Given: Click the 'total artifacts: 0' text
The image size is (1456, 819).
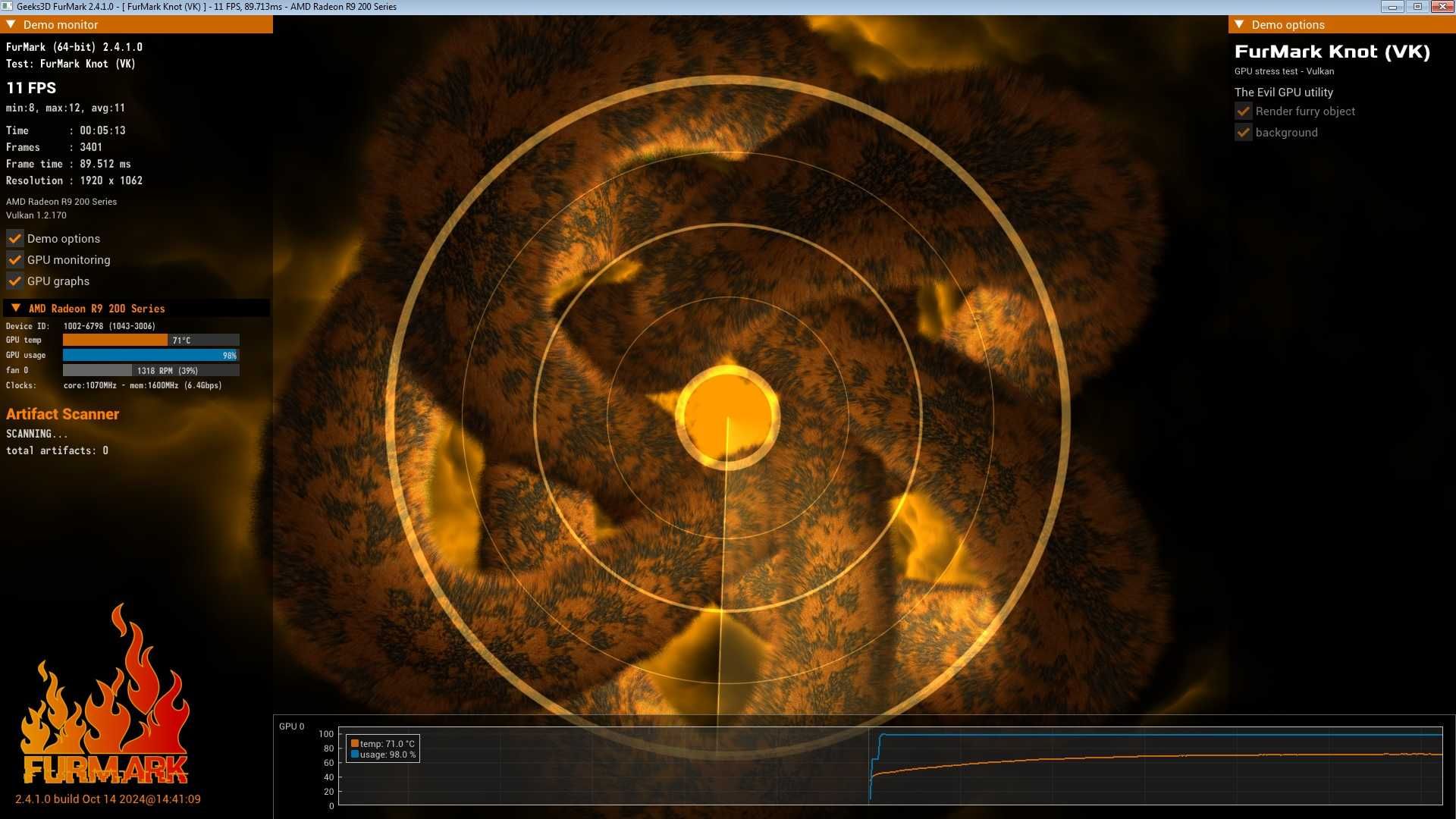Looking at the screenshot, I should point(57,450).
